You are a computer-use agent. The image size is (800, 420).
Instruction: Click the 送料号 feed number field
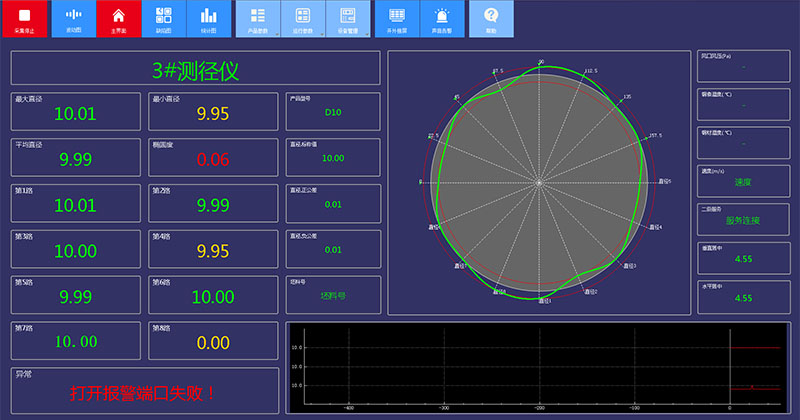(x=332, y=295)
